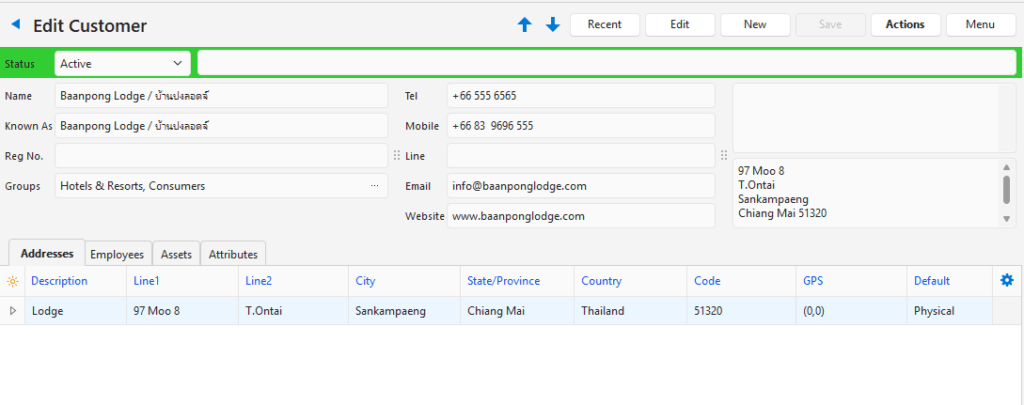Select the Attributes tab

(233, 255)
